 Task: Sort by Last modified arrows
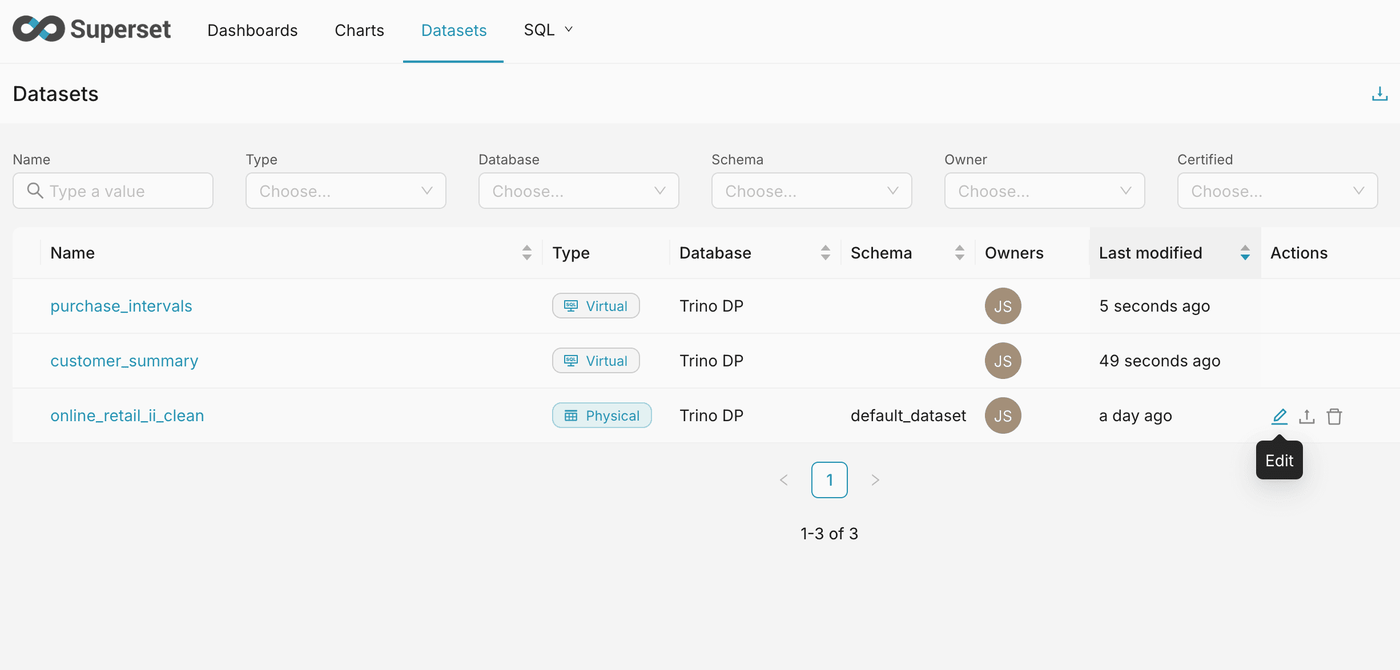1245,253
